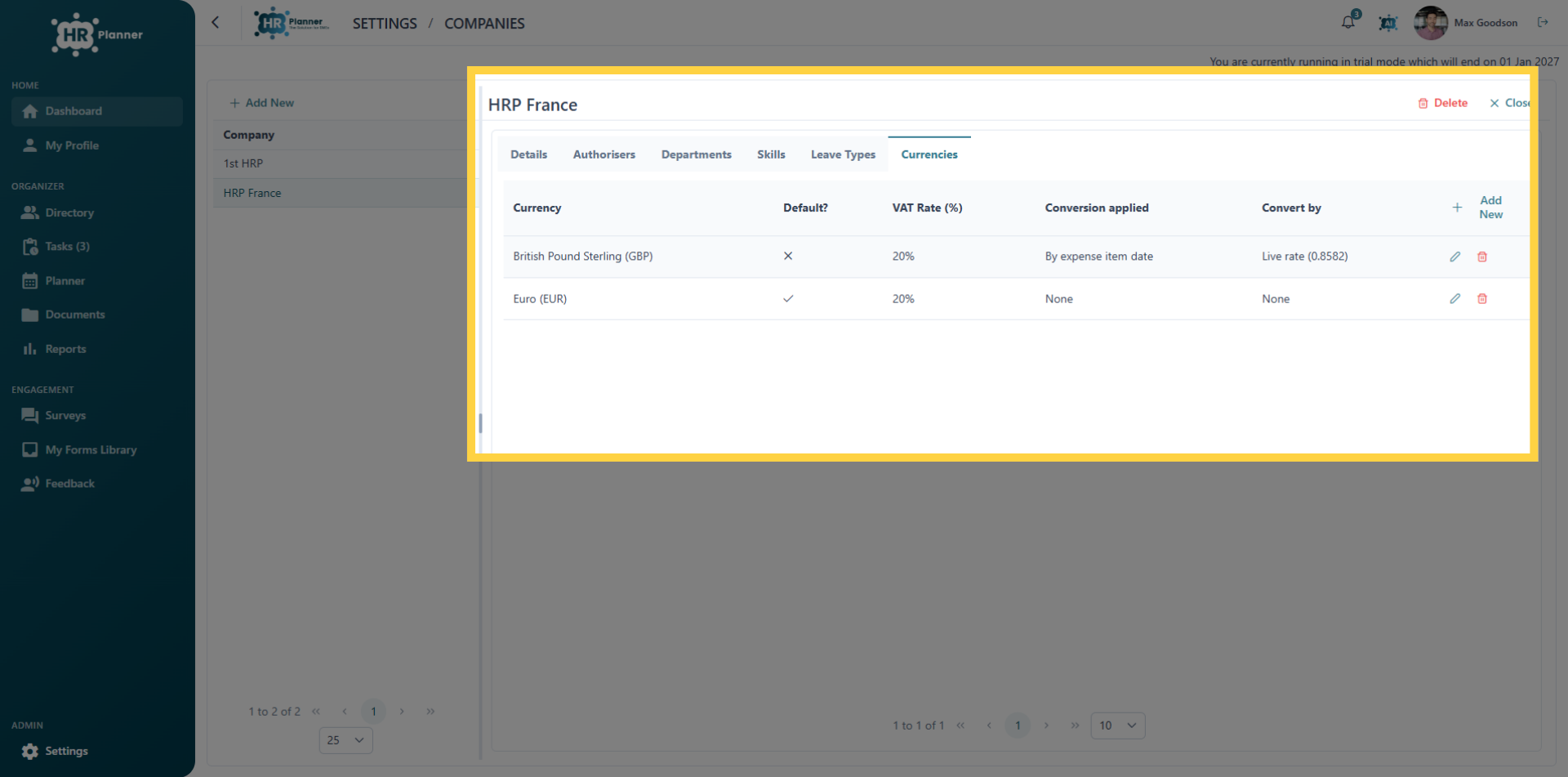Viewport: 1568px width, 777px height.
Task: Switch to the Details tab
Action: click(528, 154)
